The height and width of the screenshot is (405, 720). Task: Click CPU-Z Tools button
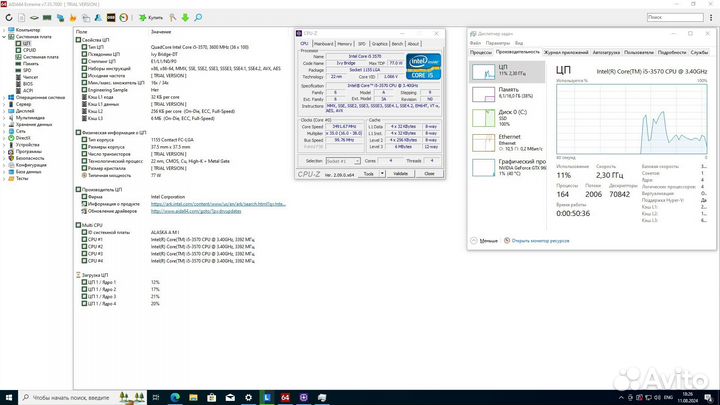click(369, 174)
